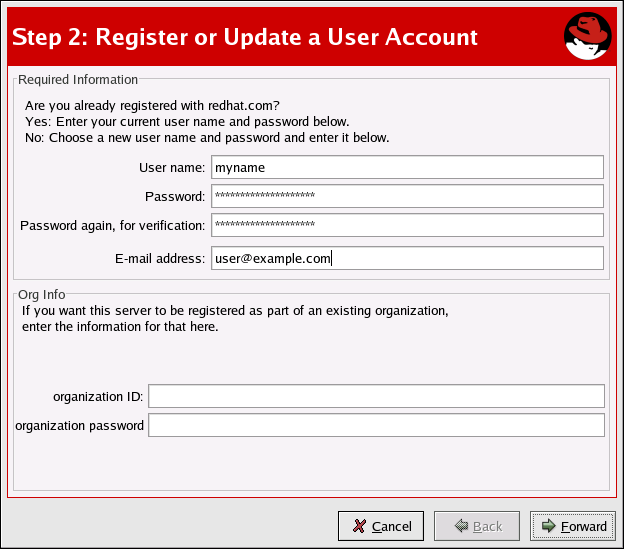Click "Password again, for verification" label
This screenshot has height=549, width=624.
click(x=112, y=225)
